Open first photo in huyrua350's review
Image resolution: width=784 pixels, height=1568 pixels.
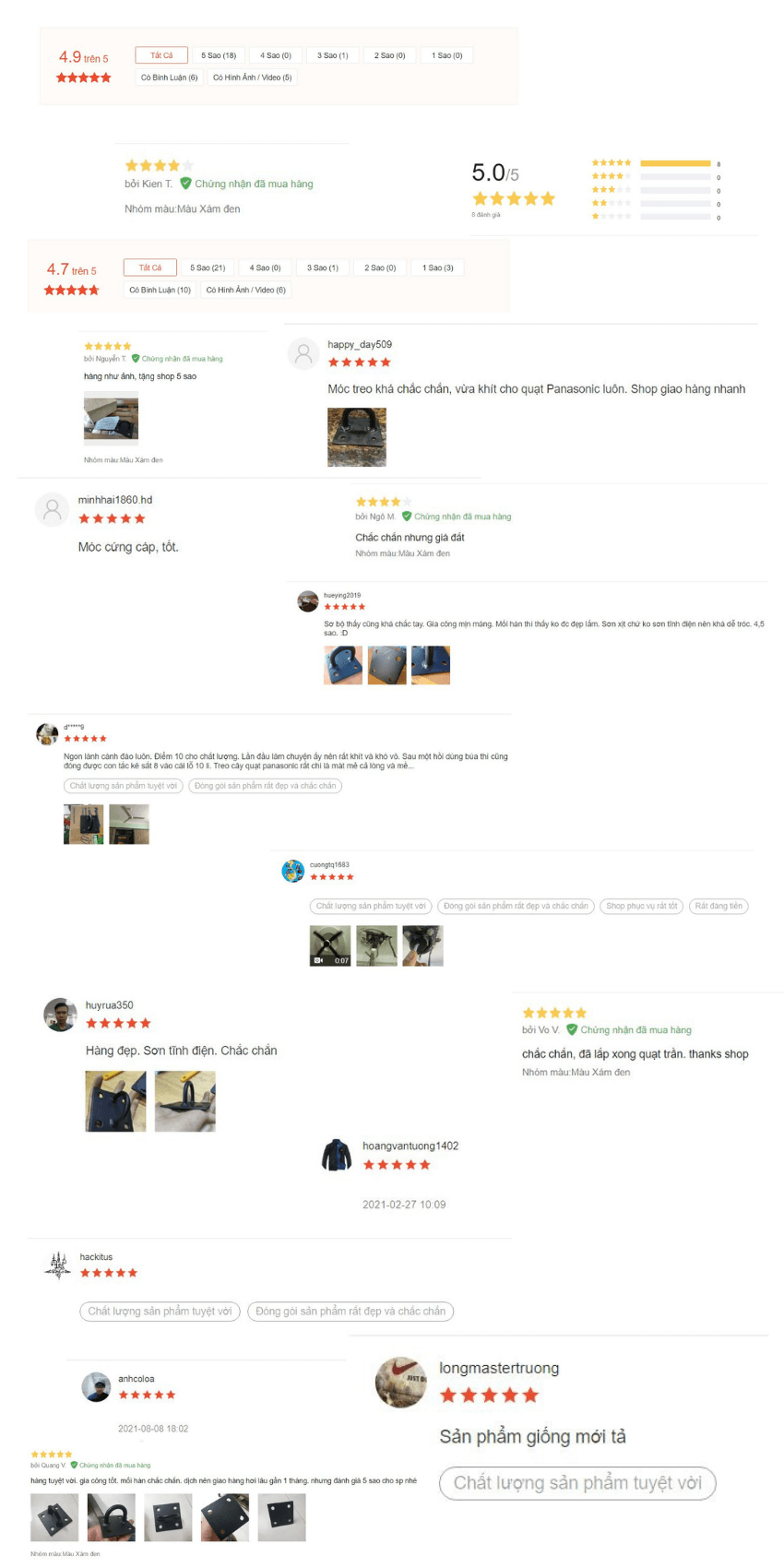tap(115, 1101)
